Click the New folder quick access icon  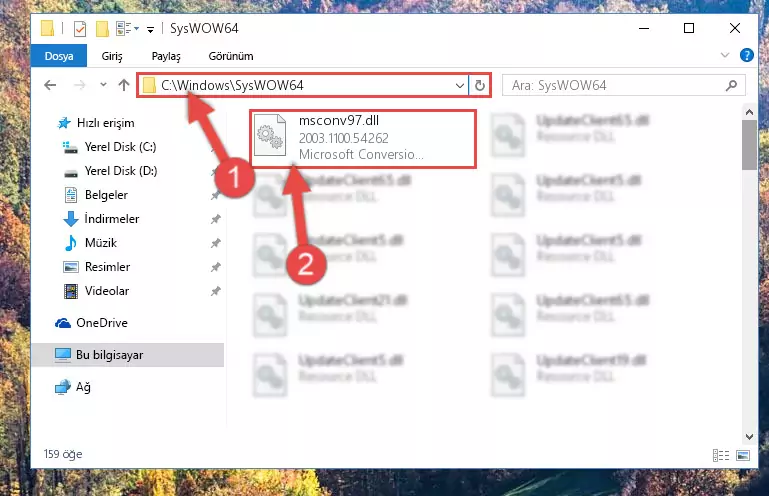point(102,29)
